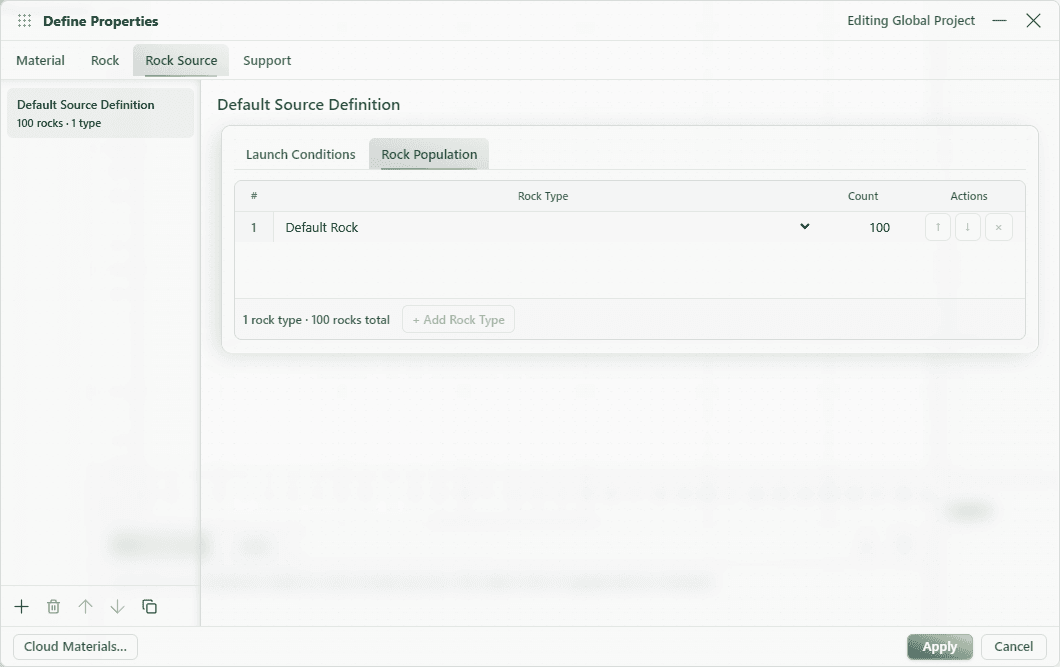Move Default Rock row down
The height and width of the screenshot is (667, 1060).
tap(967, 227)
